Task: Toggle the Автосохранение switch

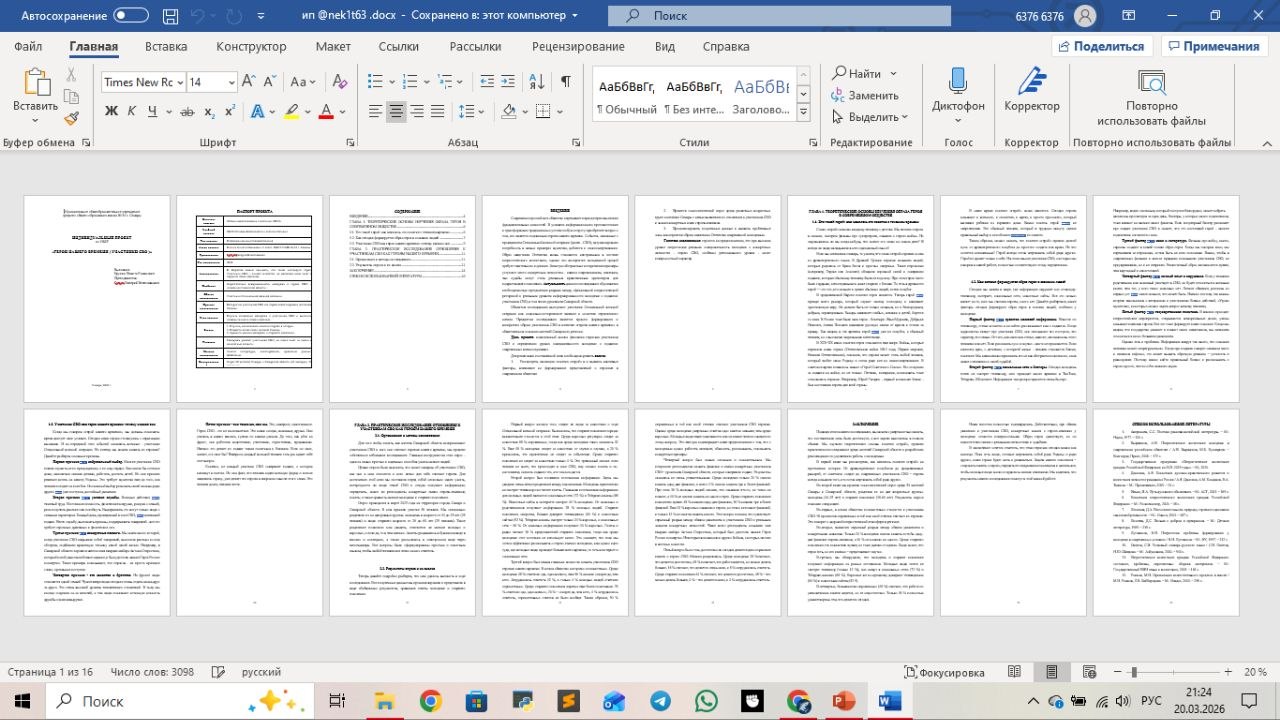Action: 131,16
